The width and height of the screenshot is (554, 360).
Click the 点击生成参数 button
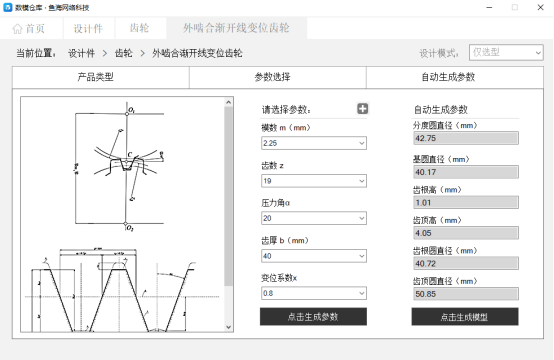click(313, 317)
